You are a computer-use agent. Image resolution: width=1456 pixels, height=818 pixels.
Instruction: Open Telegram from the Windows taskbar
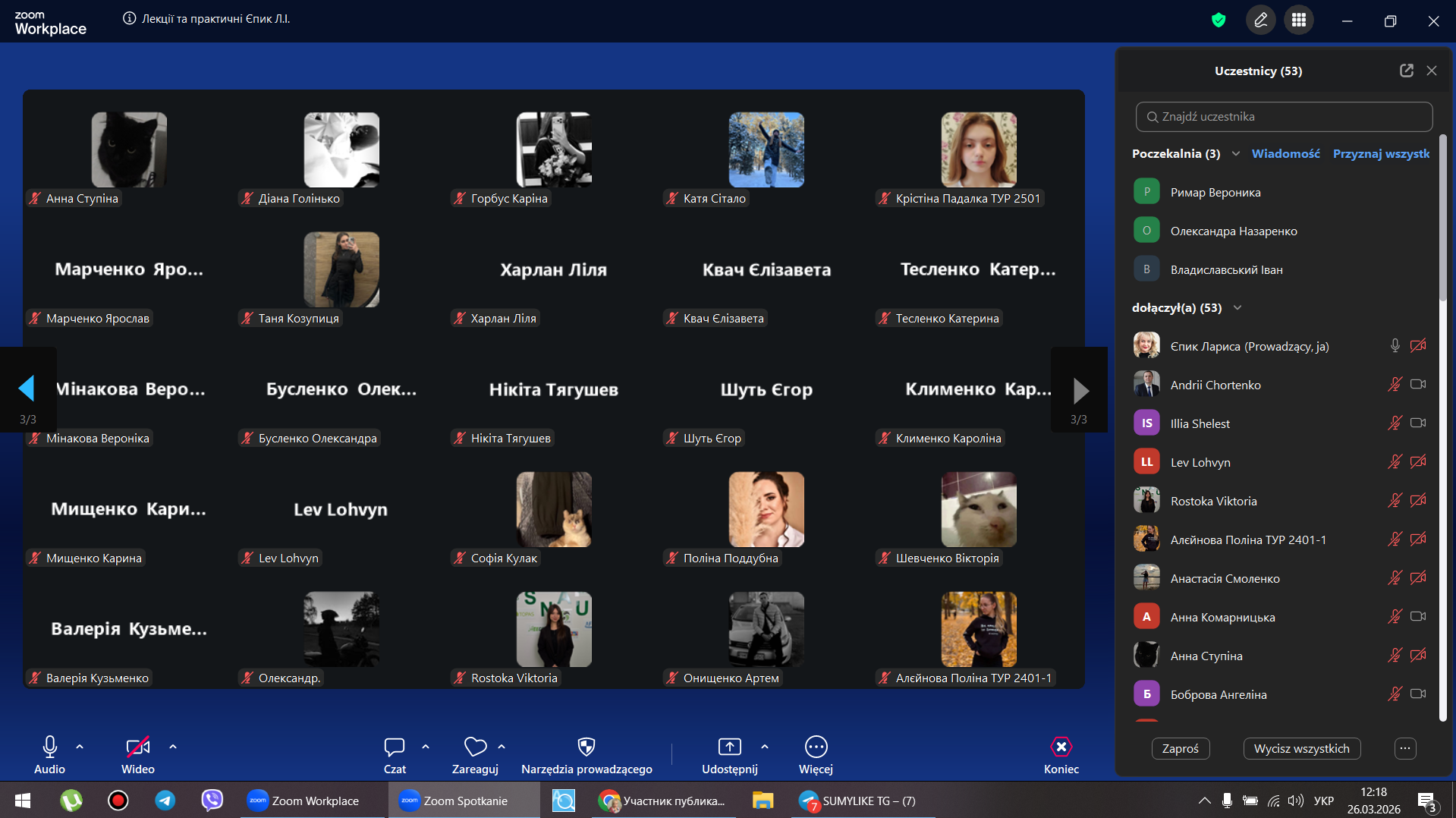pos(165,801)
